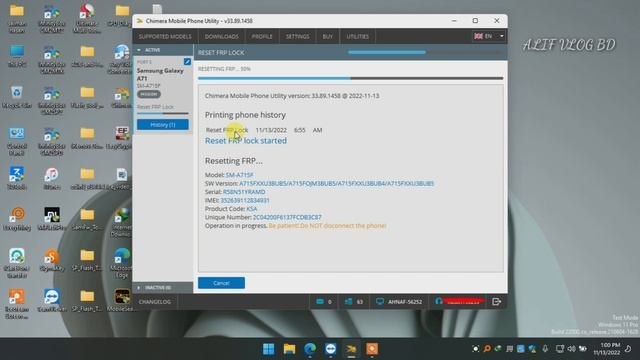Open the This PC desktop icon

pos(17,56)
